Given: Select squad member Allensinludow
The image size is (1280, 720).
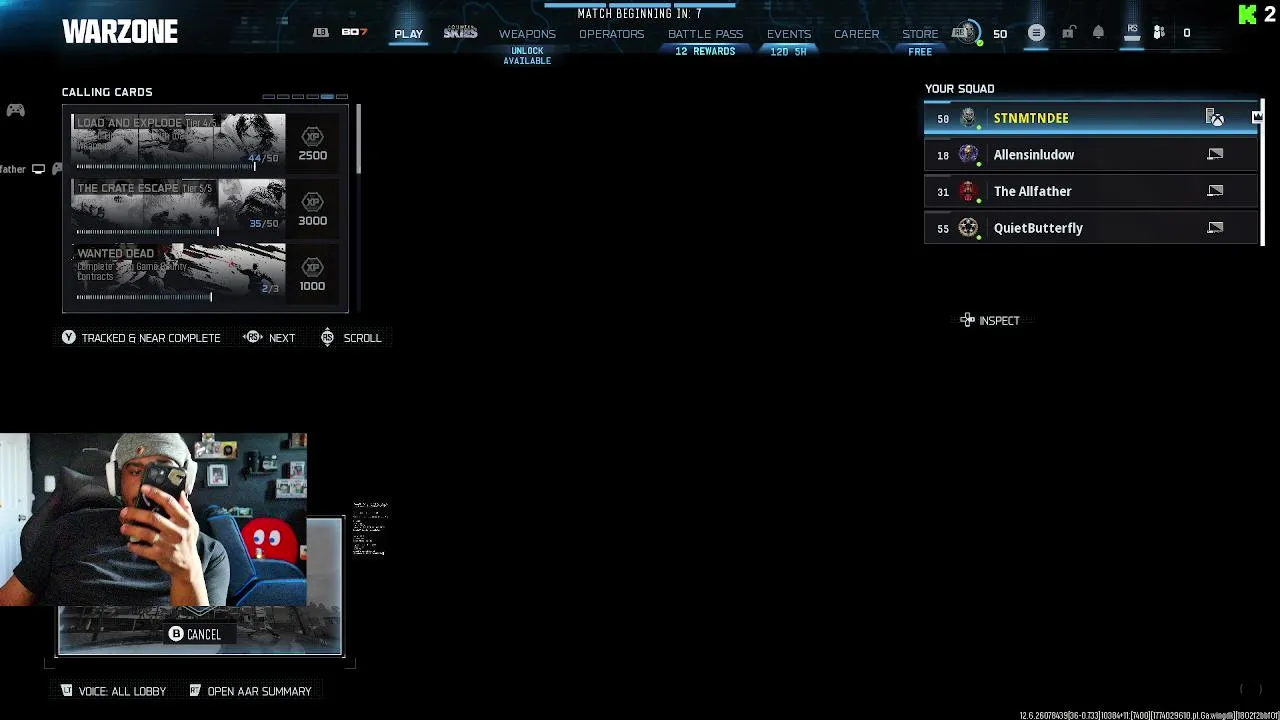Looking at the screenshot, I should 1092,155.
